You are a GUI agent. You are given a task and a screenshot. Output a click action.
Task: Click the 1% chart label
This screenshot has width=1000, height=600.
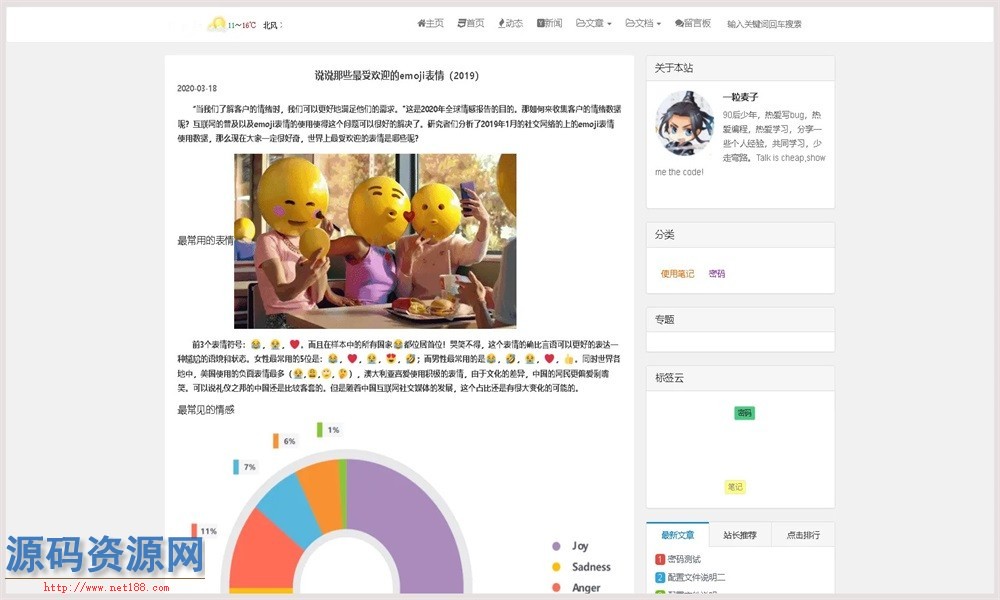[333, 430]
